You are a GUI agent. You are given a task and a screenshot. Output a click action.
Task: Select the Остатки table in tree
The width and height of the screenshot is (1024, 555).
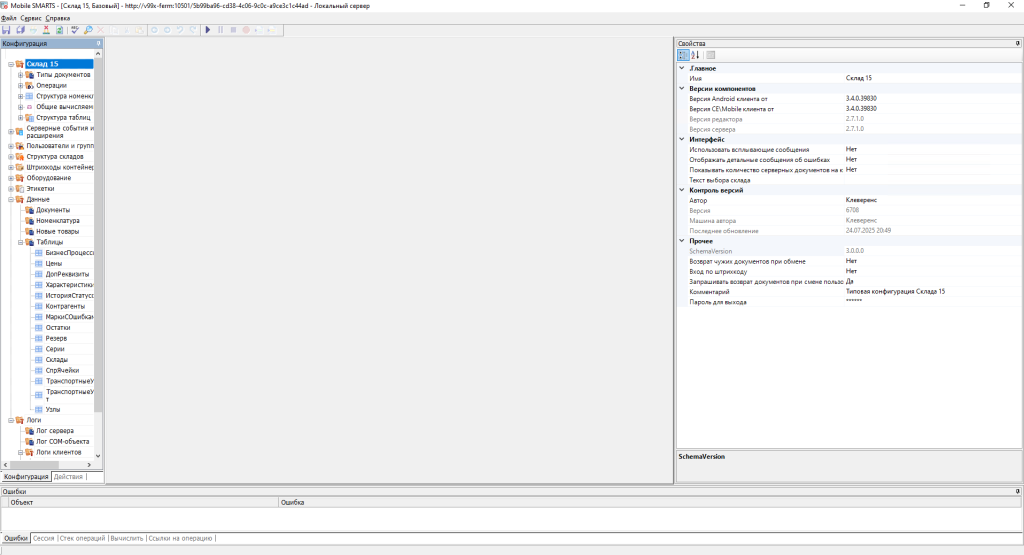click(x=57, y=327)
